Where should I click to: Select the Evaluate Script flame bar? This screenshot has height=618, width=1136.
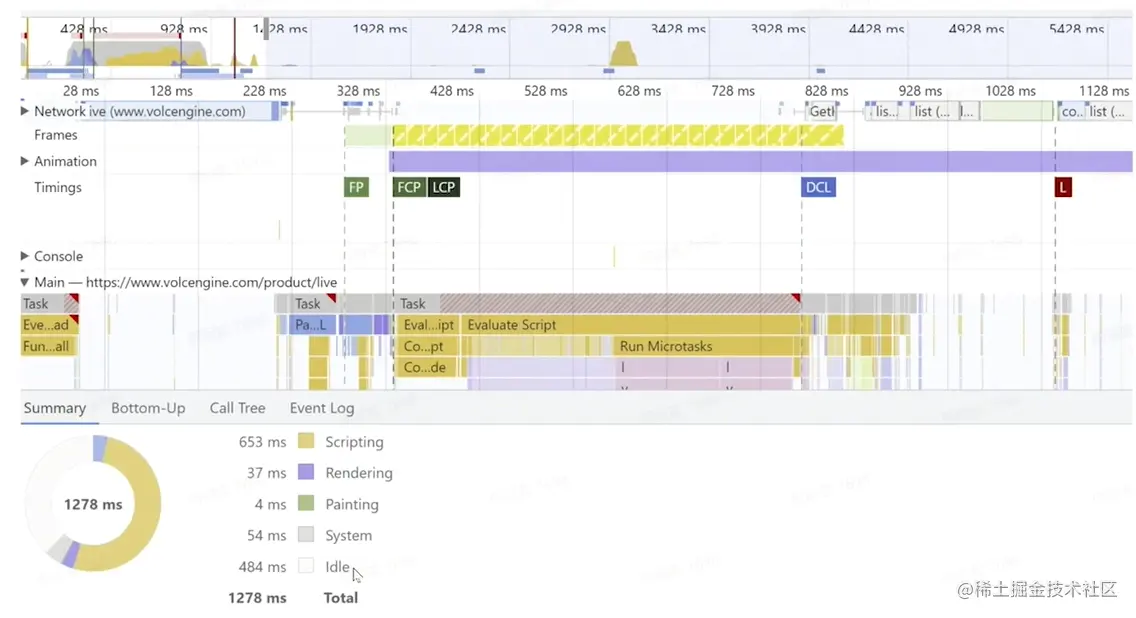coord(632,325)
